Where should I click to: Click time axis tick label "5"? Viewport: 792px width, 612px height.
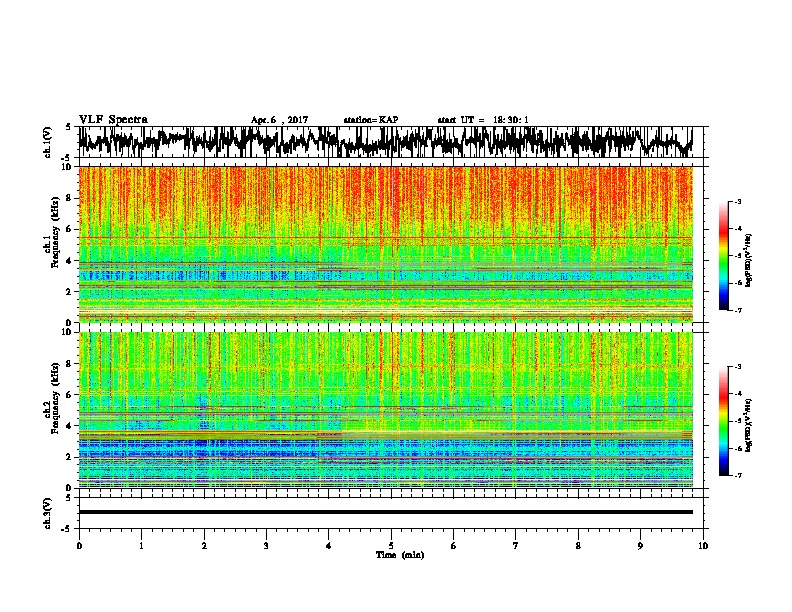[391, 546]
